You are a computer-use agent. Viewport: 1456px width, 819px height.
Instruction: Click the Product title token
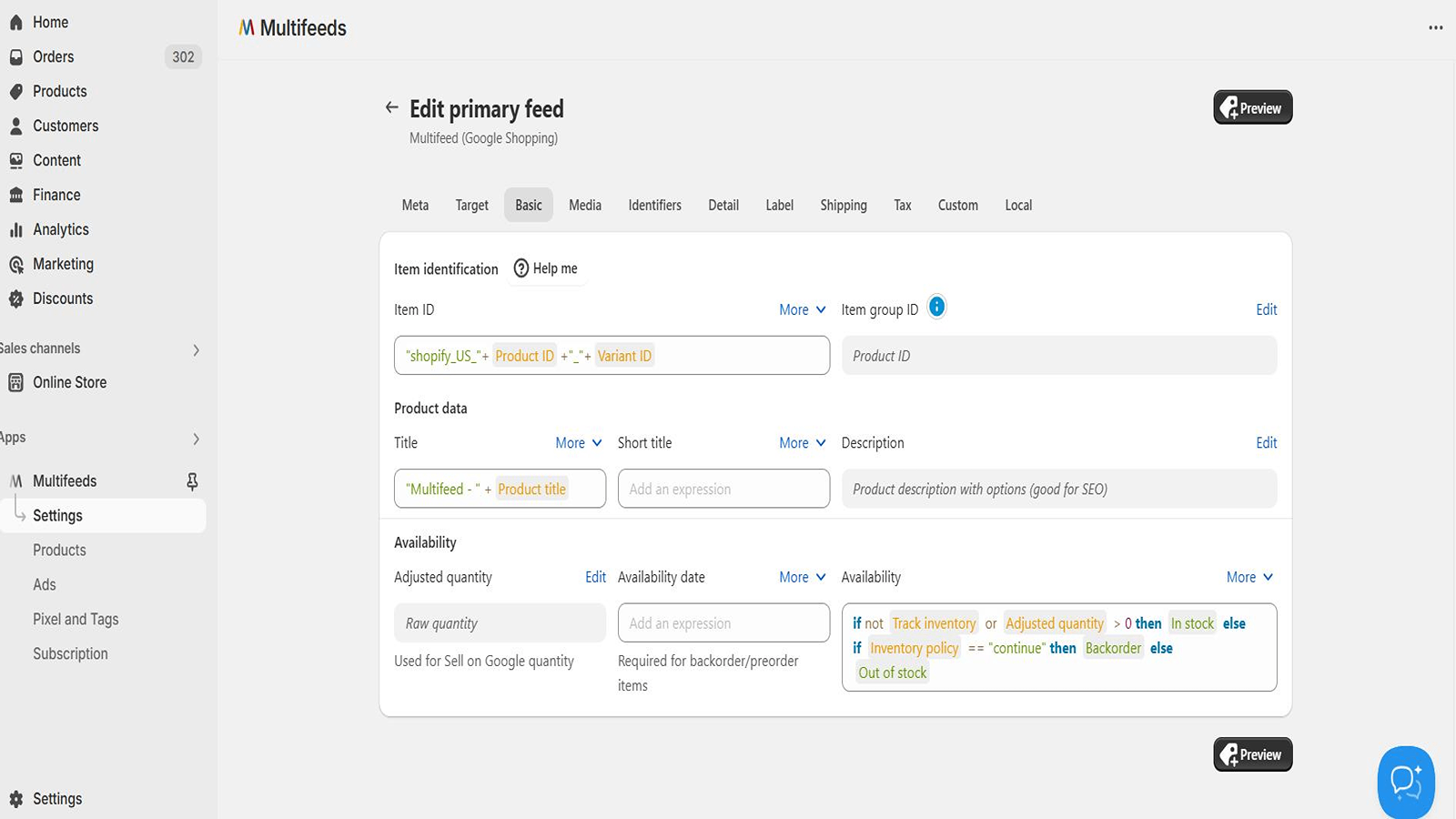pos(531,489)
